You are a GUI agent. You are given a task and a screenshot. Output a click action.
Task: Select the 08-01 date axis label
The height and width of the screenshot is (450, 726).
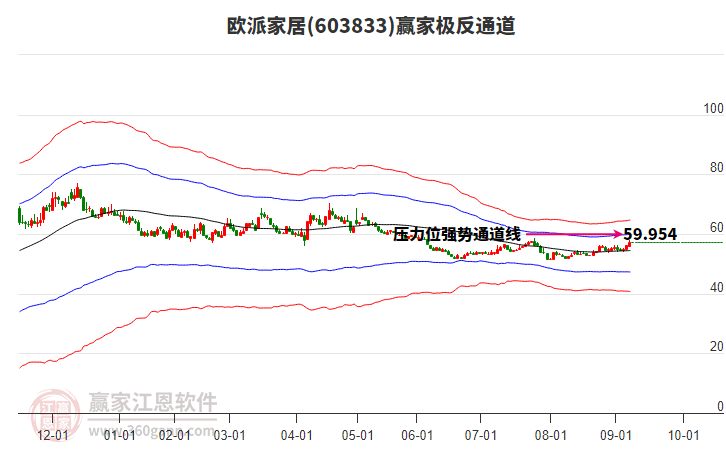(x=551, y=435)
